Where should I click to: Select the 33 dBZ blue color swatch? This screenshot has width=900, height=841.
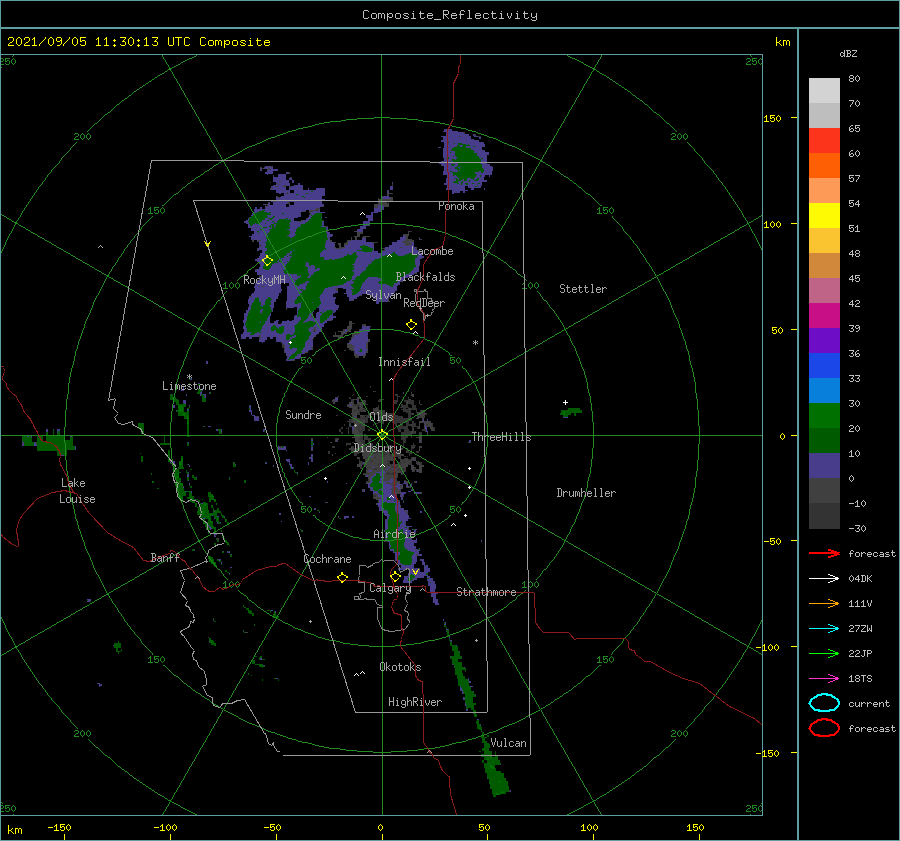click(824, 390)
